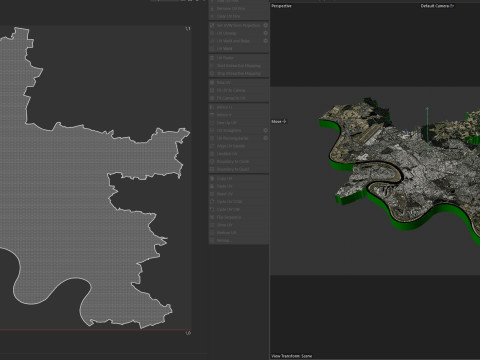
Task: Apply Mirror V to the UVs
Action: coord(238,115)
